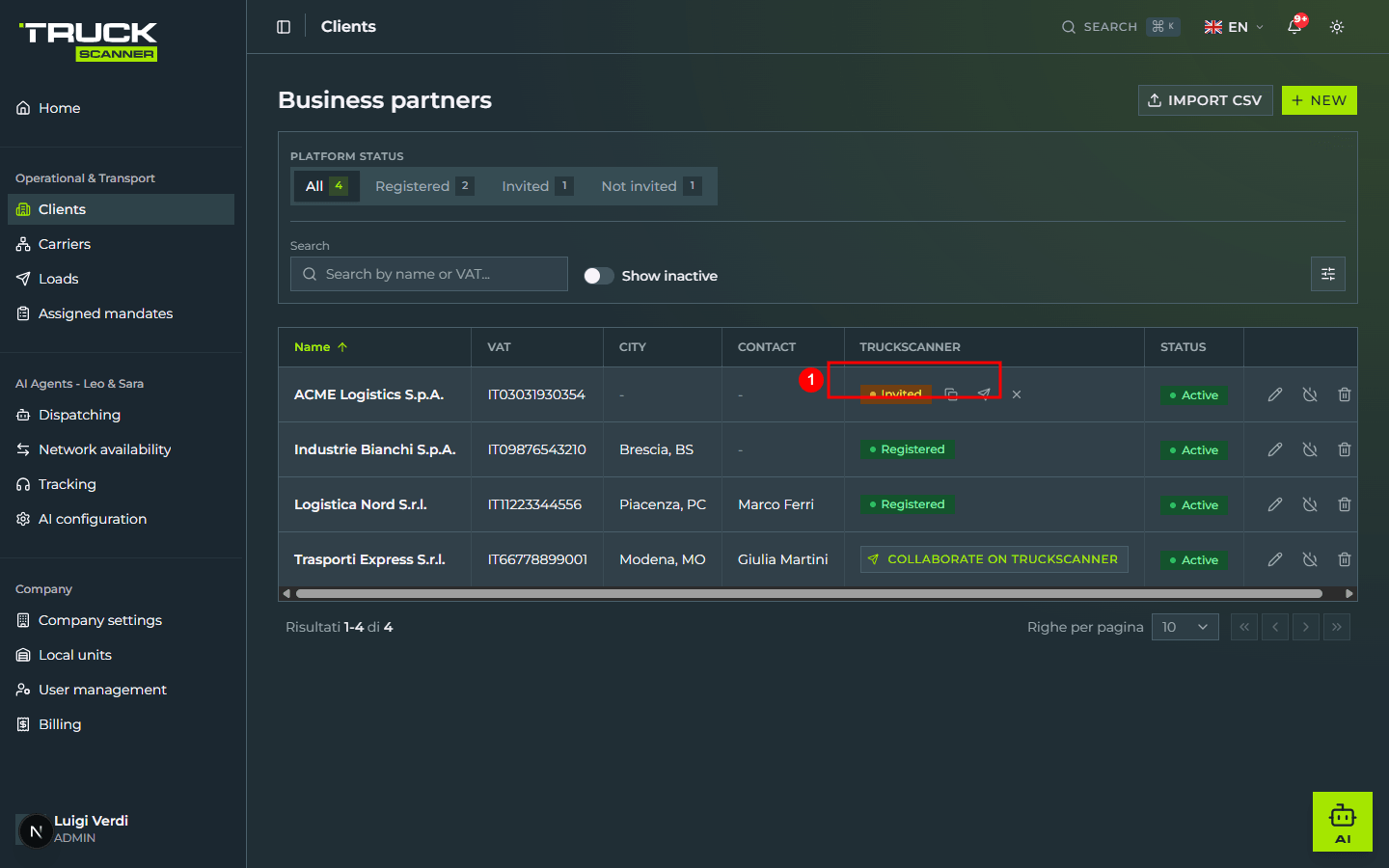
Task: Click city cell Brescia, BS
Action: tap(656, 449)
